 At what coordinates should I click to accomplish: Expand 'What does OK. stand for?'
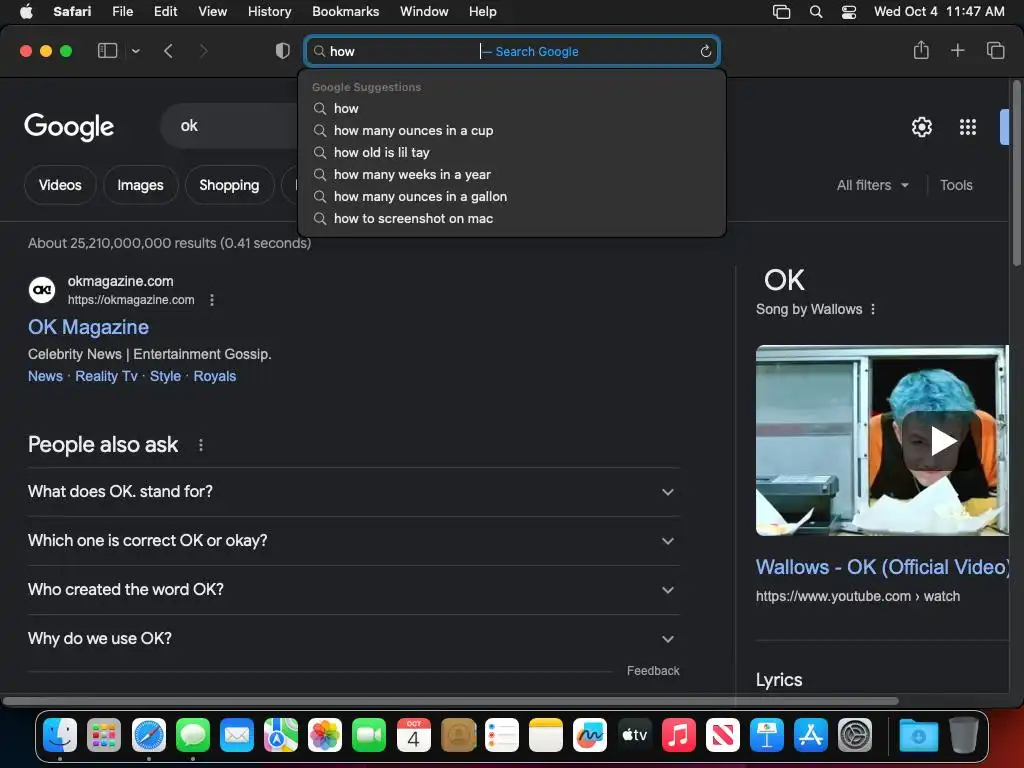[x=353, y=492]
